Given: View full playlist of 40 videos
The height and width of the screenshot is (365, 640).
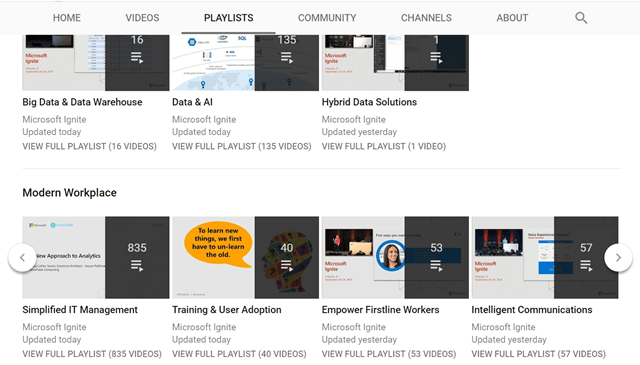Looking at the screenshot, I should click(x=239, y=354).
